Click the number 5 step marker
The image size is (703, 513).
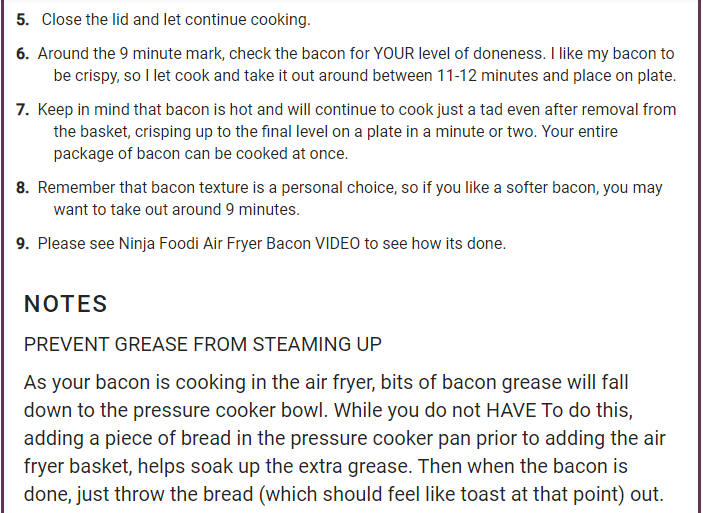tap(22, 20)
